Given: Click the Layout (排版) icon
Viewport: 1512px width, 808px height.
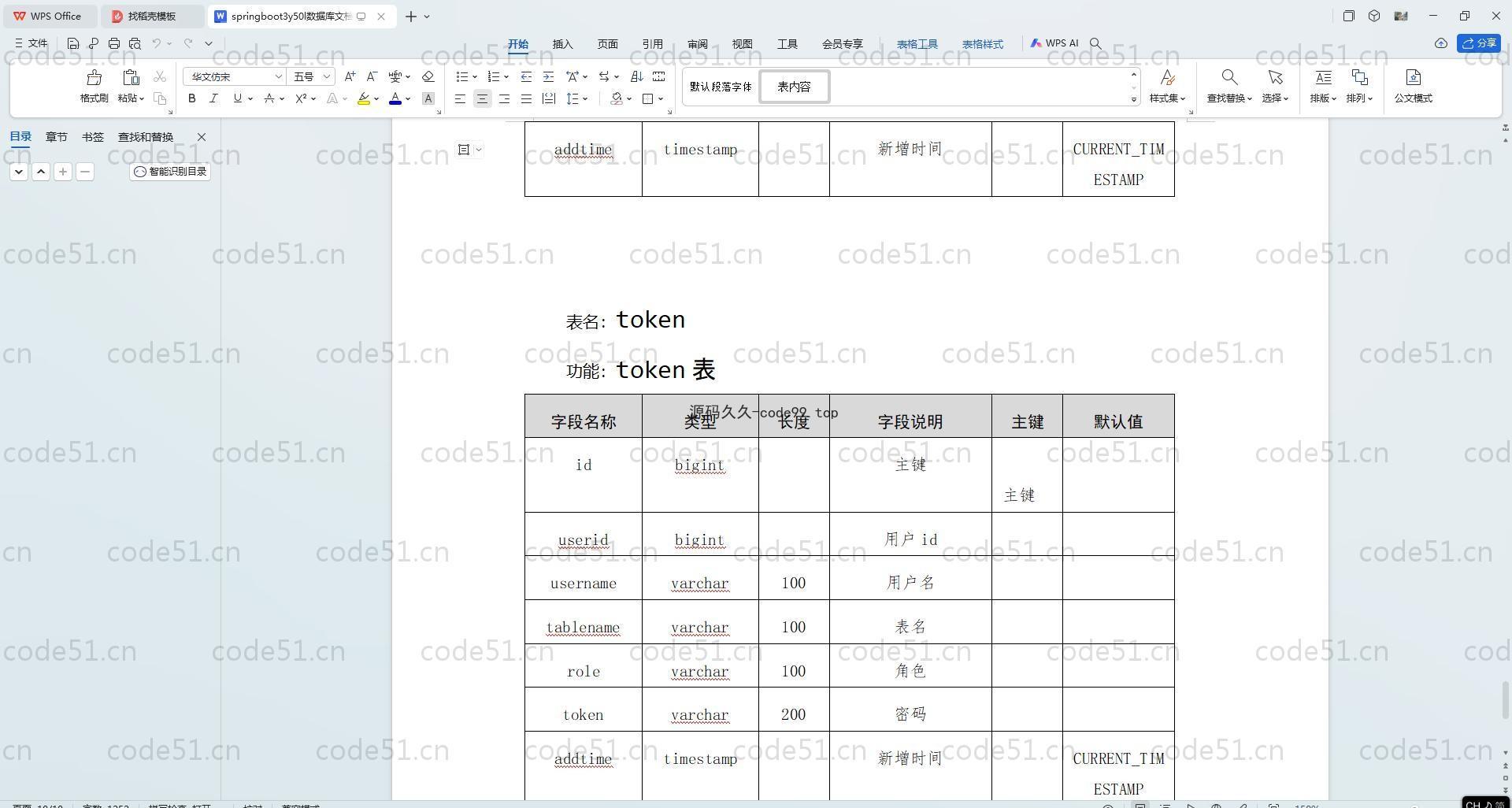Looking at the screenshot, I should click(x=1323, y=77).
